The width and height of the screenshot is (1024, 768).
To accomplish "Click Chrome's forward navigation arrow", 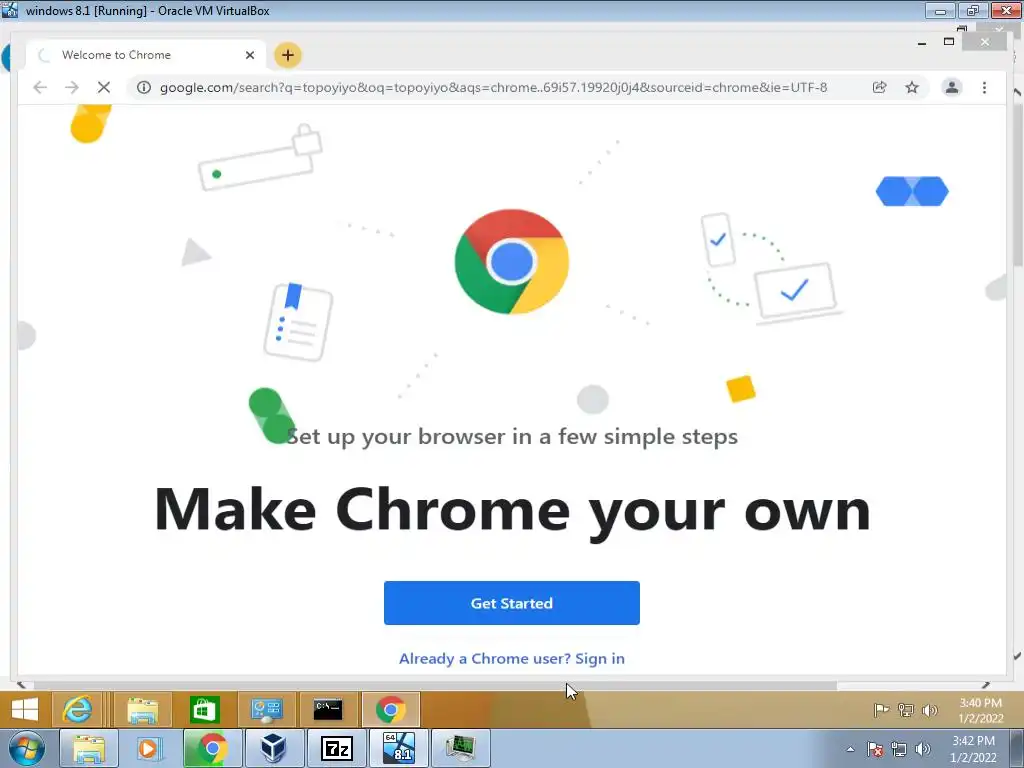I will point(72,88).
